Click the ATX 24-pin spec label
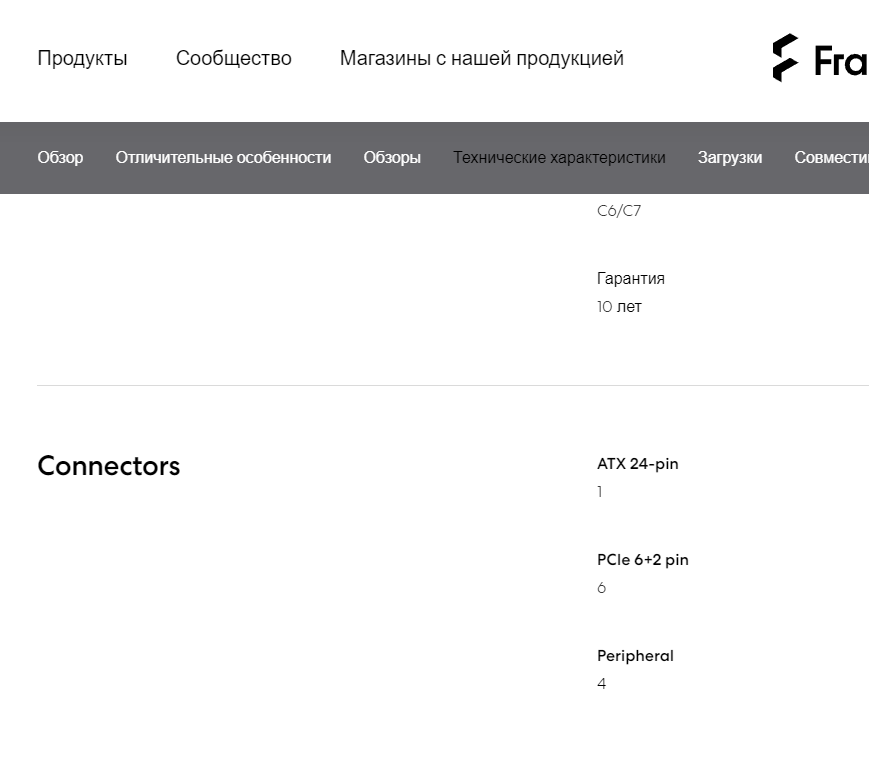869x758 pixels. click(x=638, y=463)
